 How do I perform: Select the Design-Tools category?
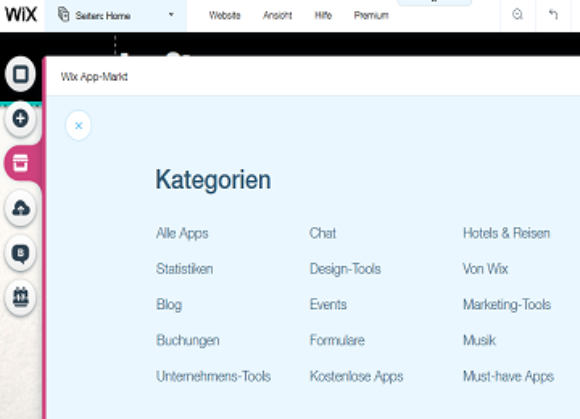pos(345,269)
